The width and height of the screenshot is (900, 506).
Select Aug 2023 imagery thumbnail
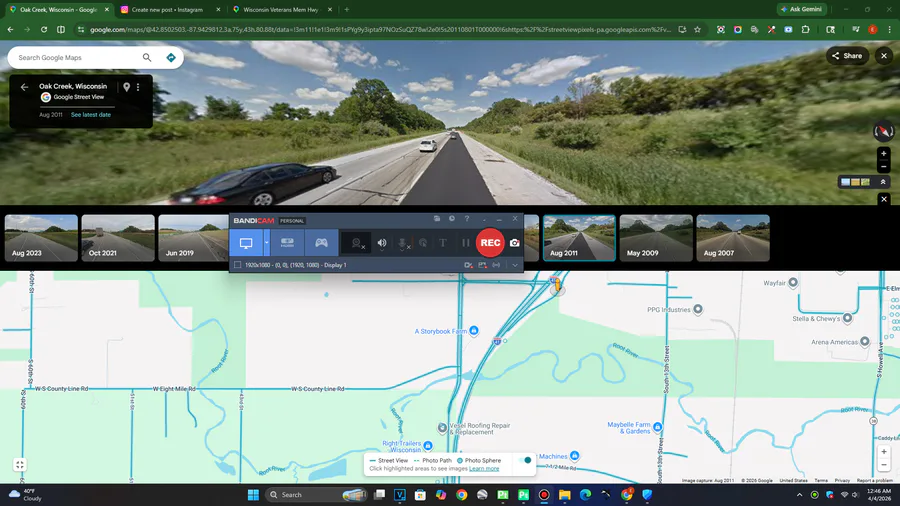coord(41,238)
